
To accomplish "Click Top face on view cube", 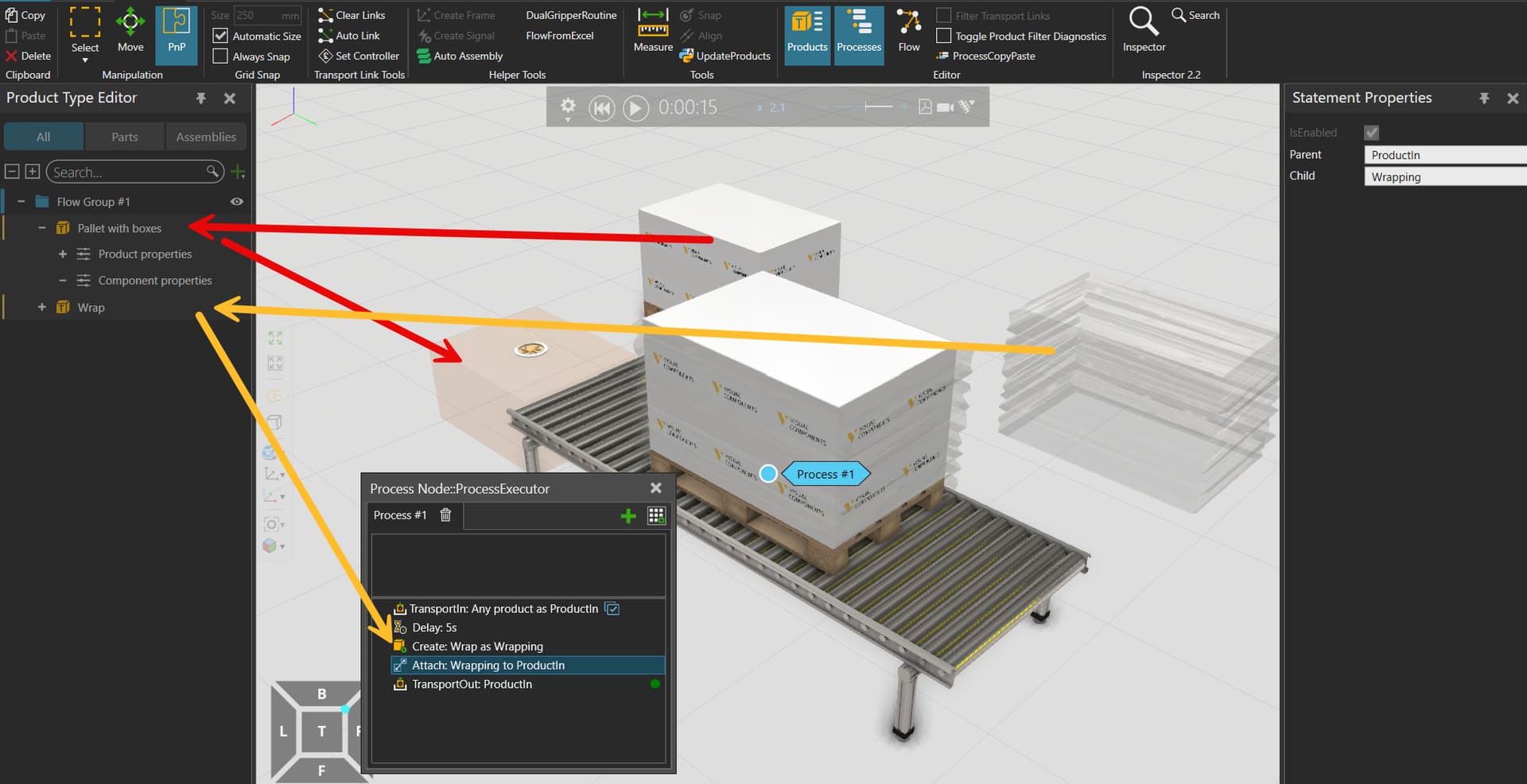I will pos(321,732).
